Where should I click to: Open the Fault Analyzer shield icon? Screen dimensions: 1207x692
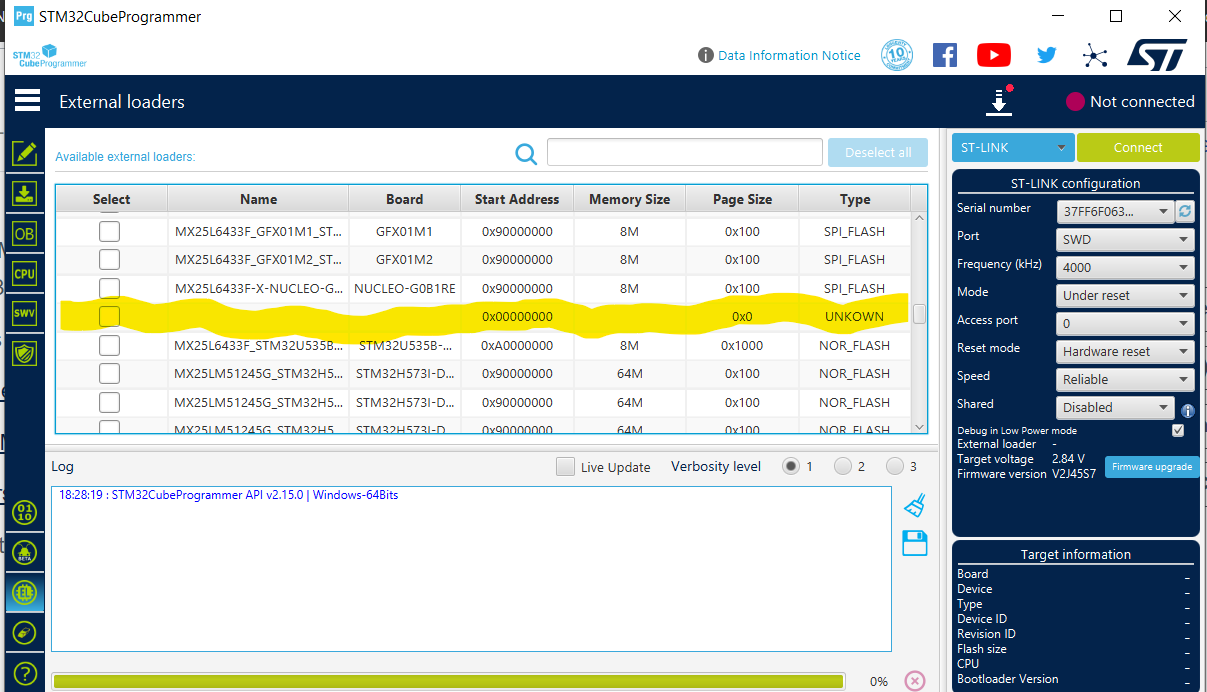(25, 353)
